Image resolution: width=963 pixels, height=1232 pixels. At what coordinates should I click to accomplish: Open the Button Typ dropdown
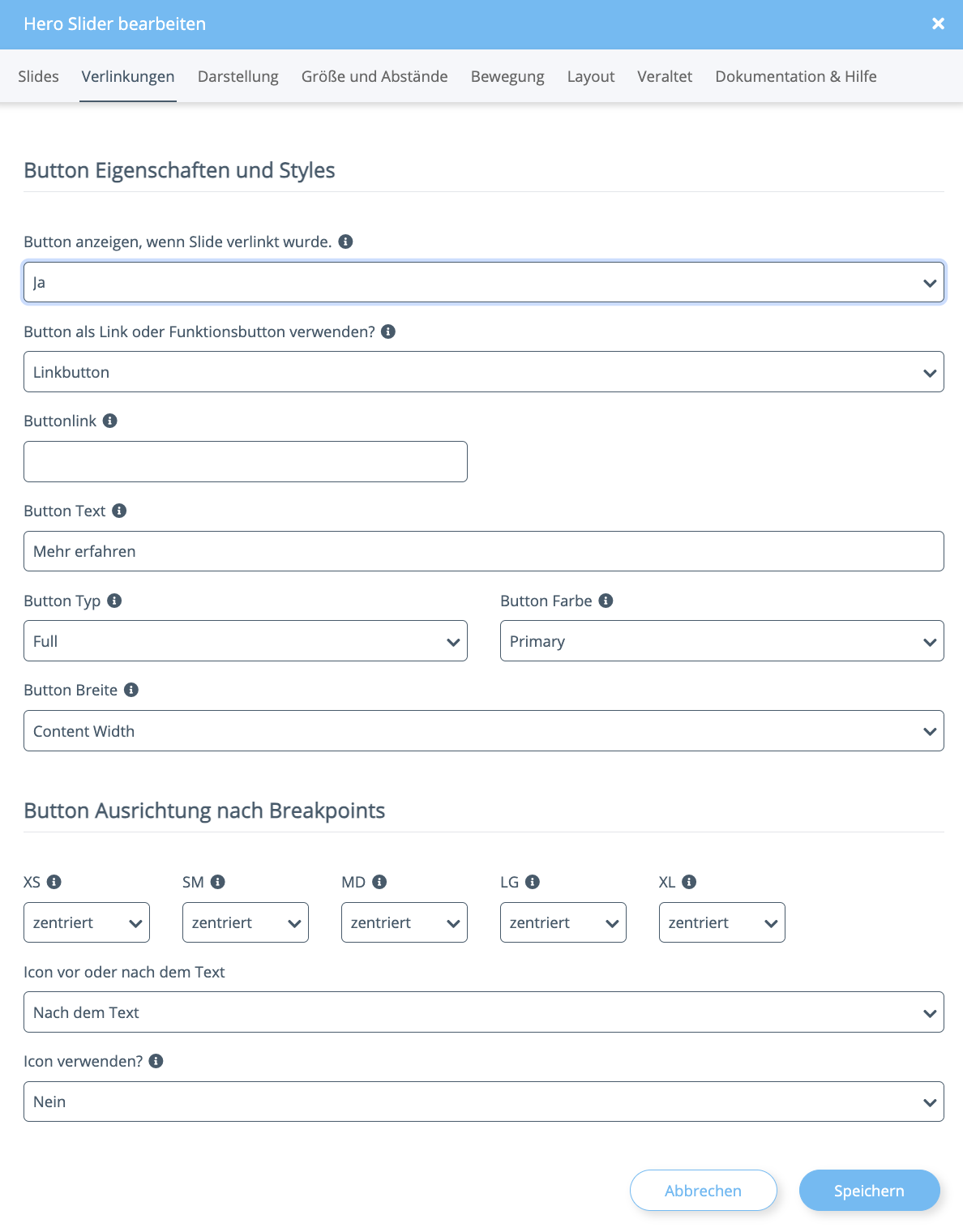pos(245,641)
